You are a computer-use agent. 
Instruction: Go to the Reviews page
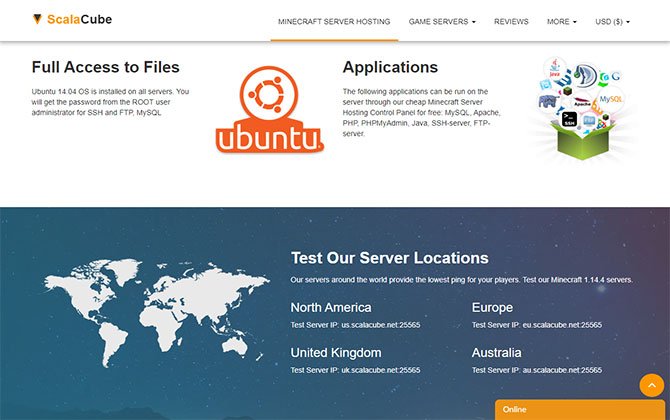511,21
